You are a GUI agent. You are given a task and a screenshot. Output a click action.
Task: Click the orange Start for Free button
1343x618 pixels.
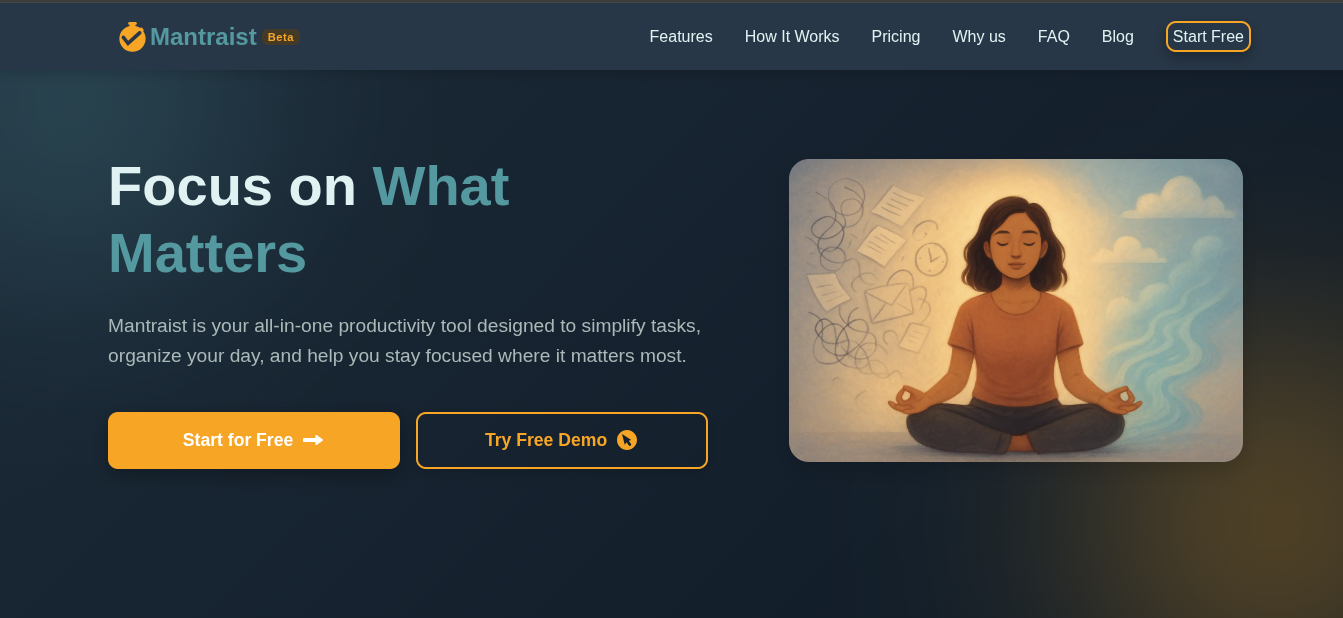254,440
